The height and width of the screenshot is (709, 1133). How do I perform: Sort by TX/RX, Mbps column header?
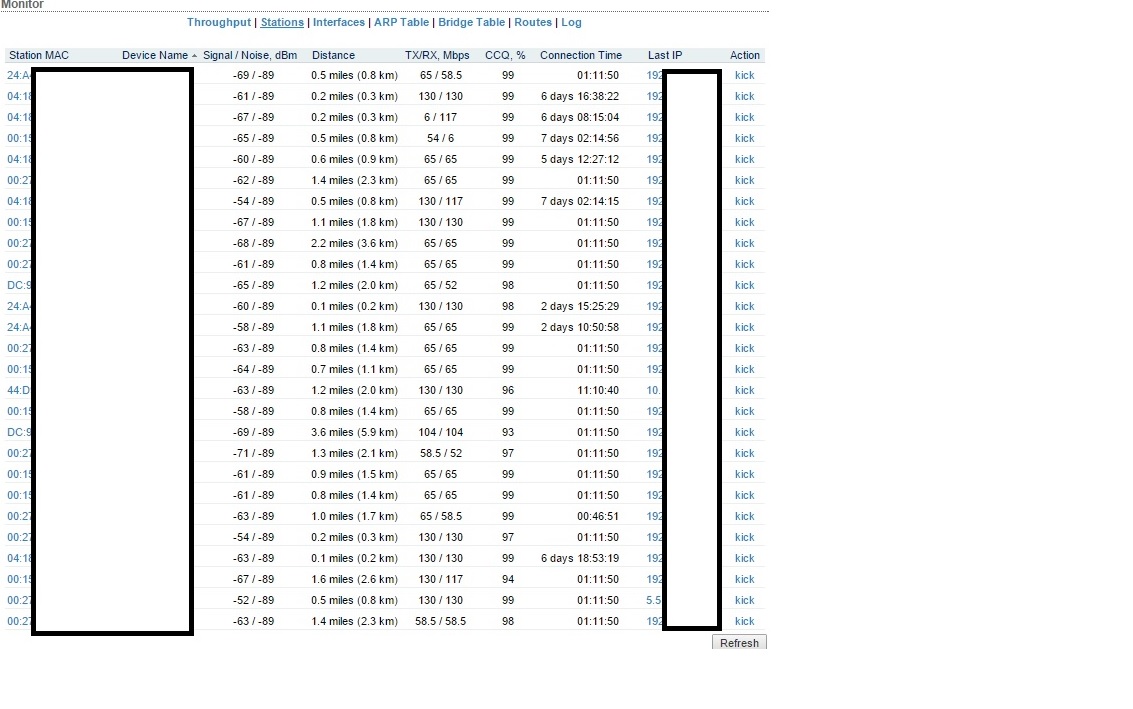click(x=437, y=56)
